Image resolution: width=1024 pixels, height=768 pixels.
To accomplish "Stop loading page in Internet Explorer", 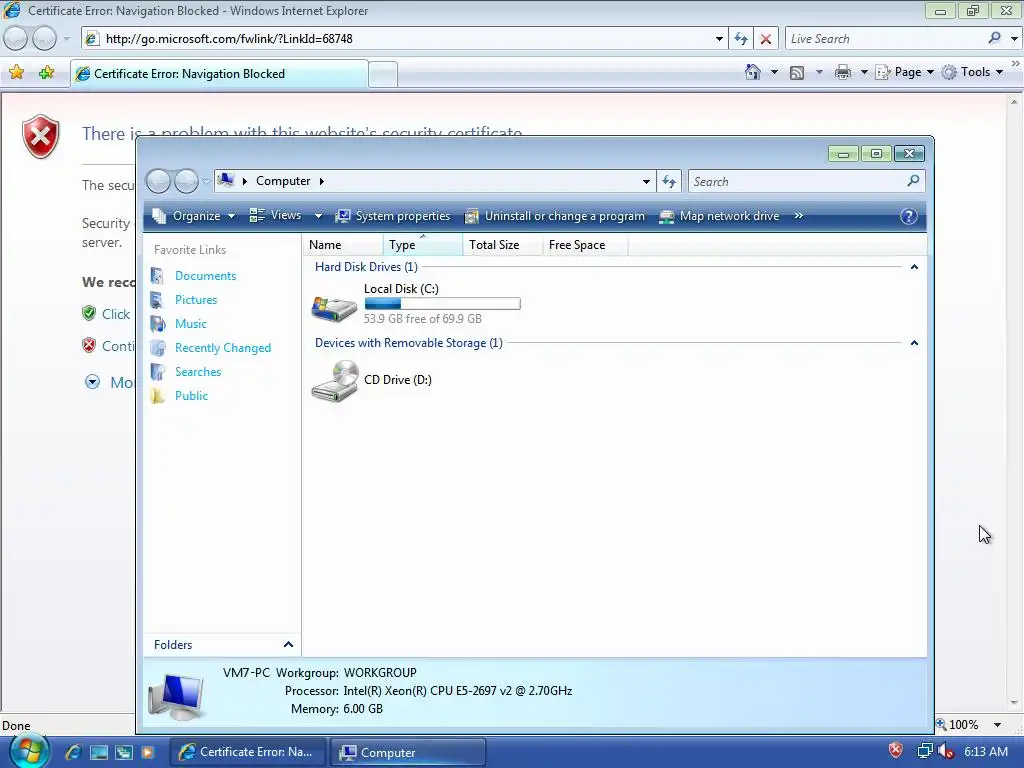I will coord(765,39).
